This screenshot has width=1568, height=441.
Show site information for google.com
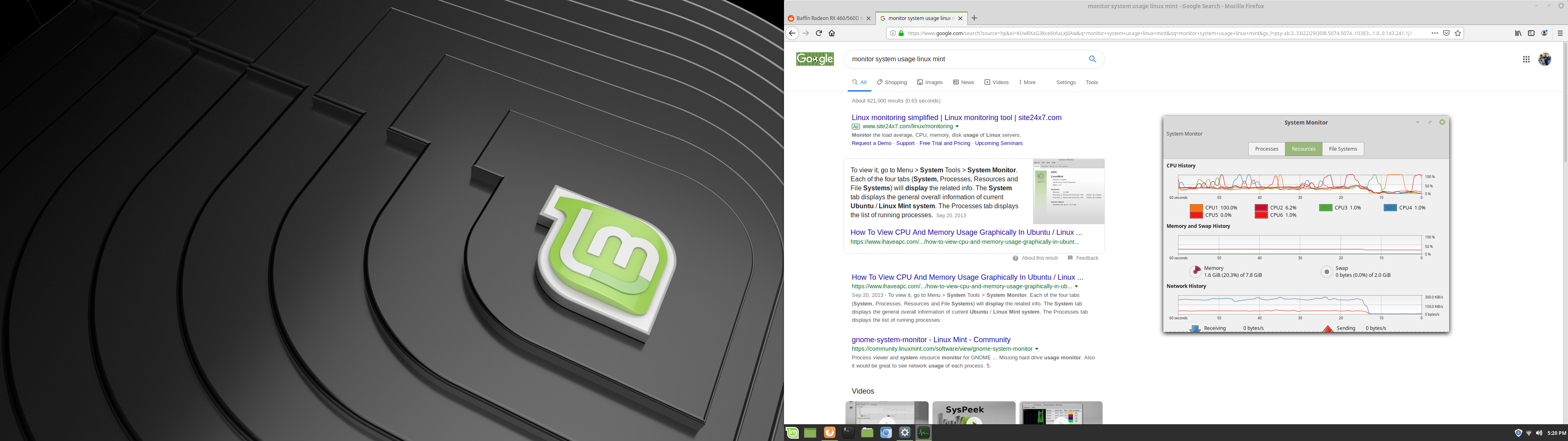pos(893,33)
